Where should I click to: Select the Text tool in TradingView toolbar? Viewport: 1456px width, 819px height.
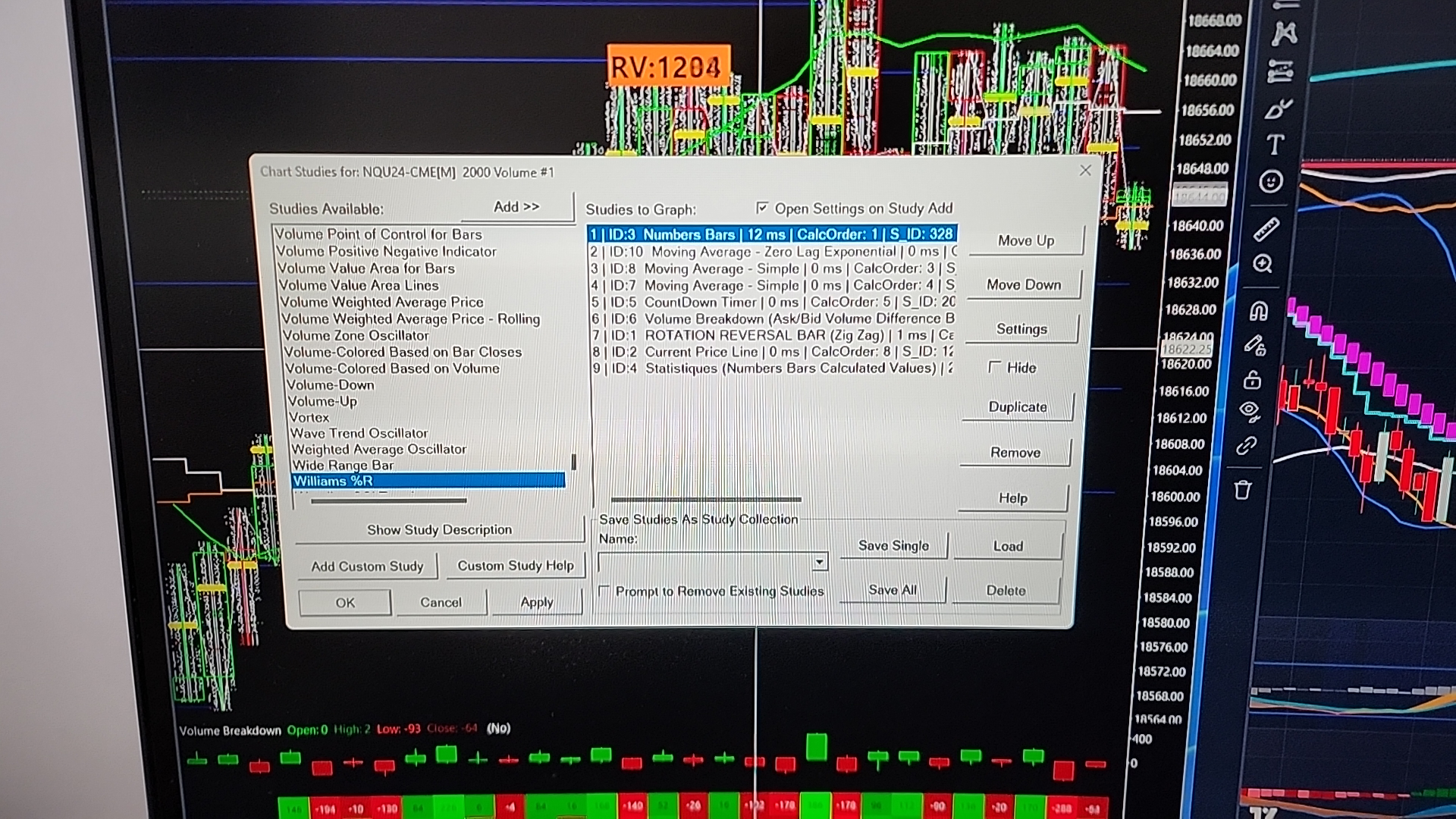pos(1276,144)
